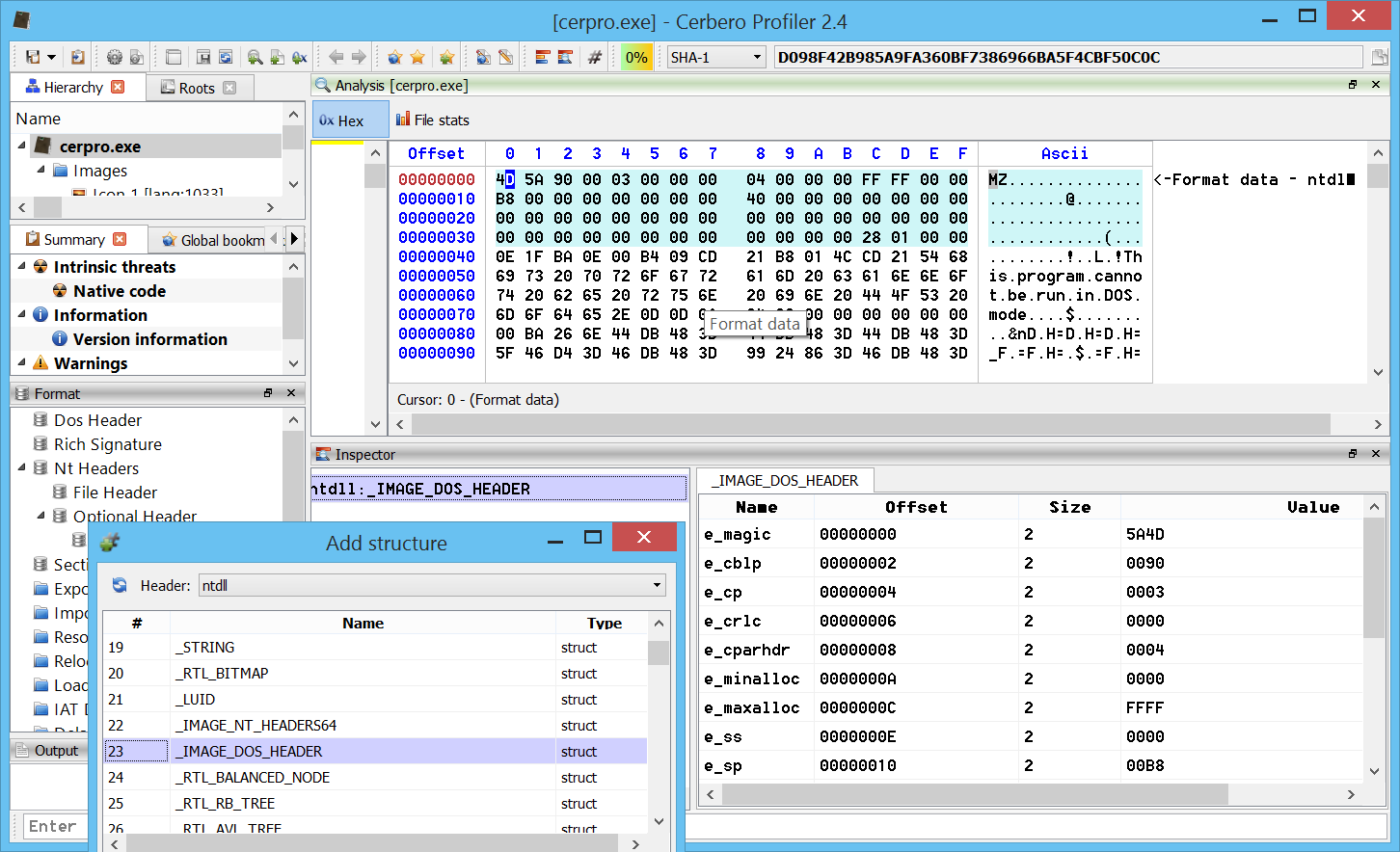Click the floppy disk save-report toolbar icon

pos(203,57)
